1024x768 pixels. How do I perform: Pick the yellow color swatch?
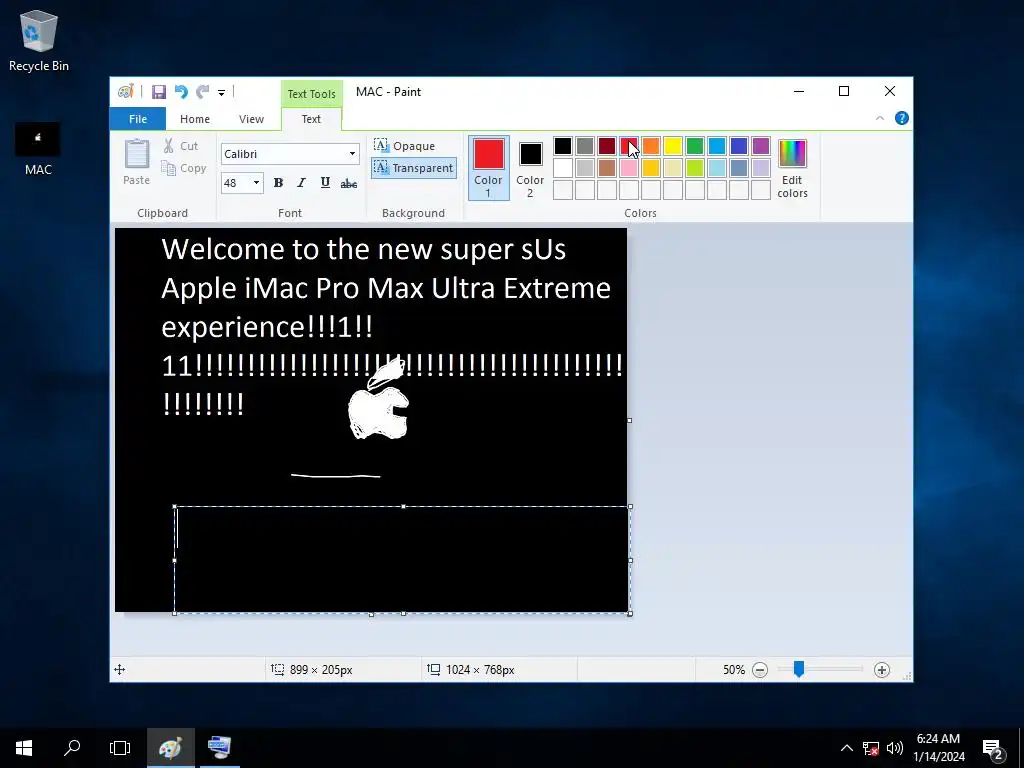(673, 146)
